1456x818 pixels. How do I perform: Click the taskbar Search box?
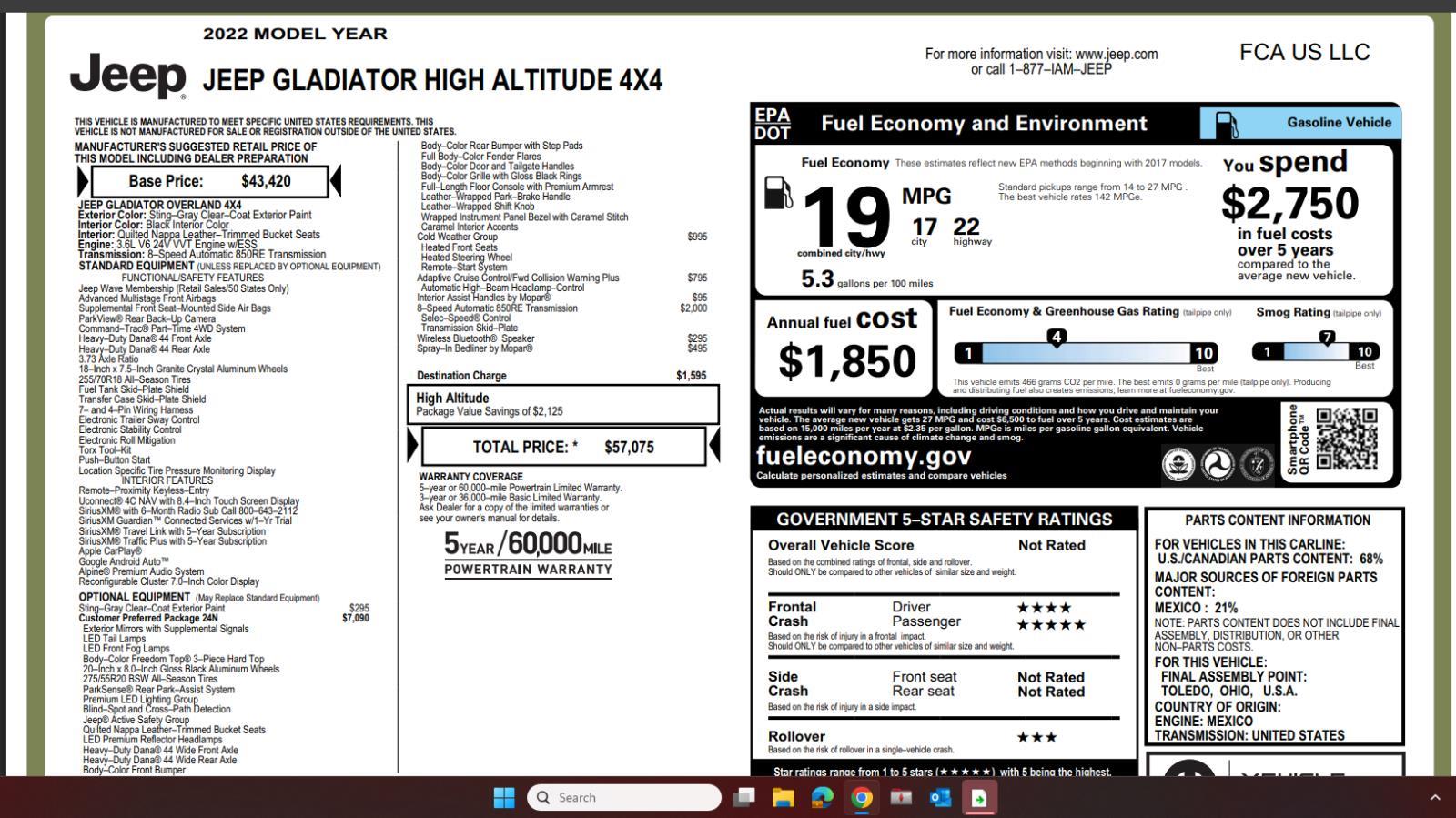tap(624, 798)
